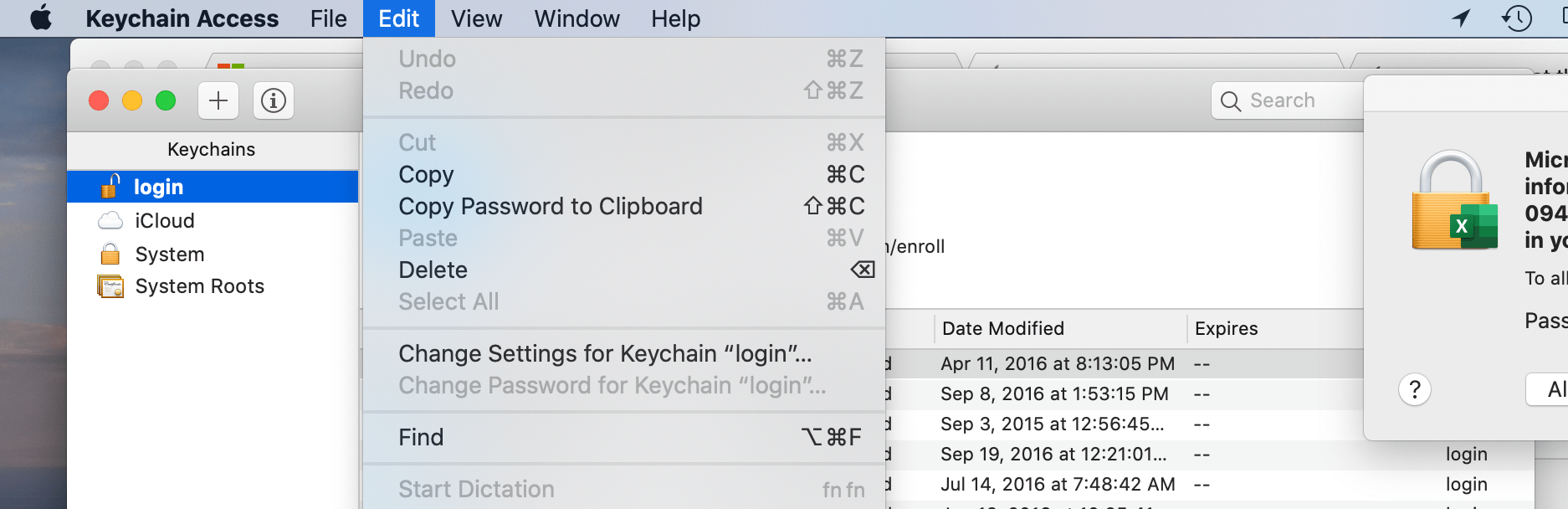Choose Delete from the Edit menu
Viewport: 1568px width, 509px height.
tap(433, 270)
